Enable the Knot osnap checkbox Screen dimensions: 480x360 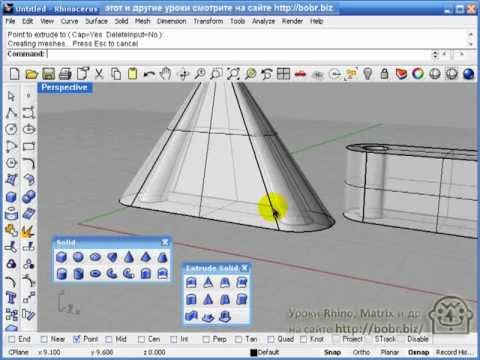303,339
